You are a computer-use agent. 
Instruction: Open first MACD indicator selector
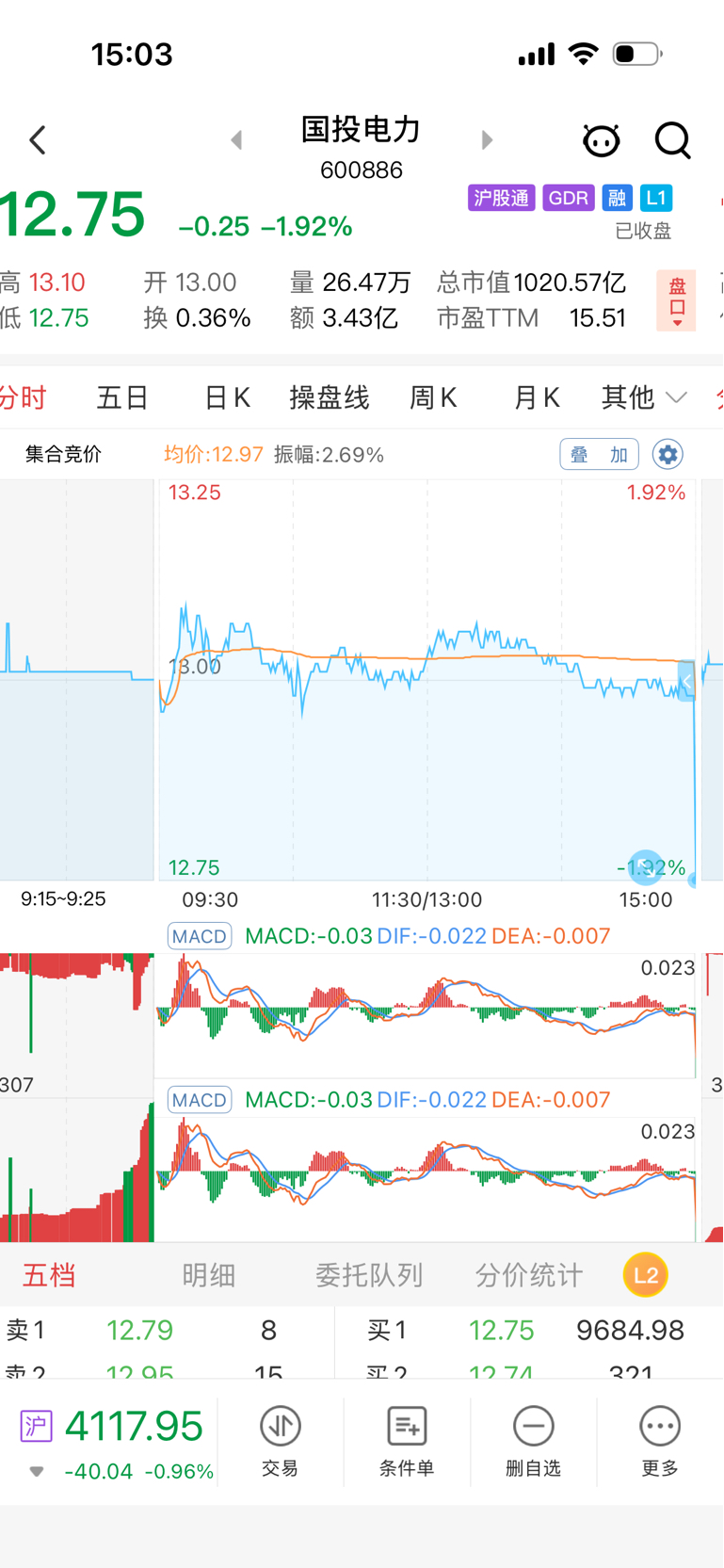(x=200, y=936)
